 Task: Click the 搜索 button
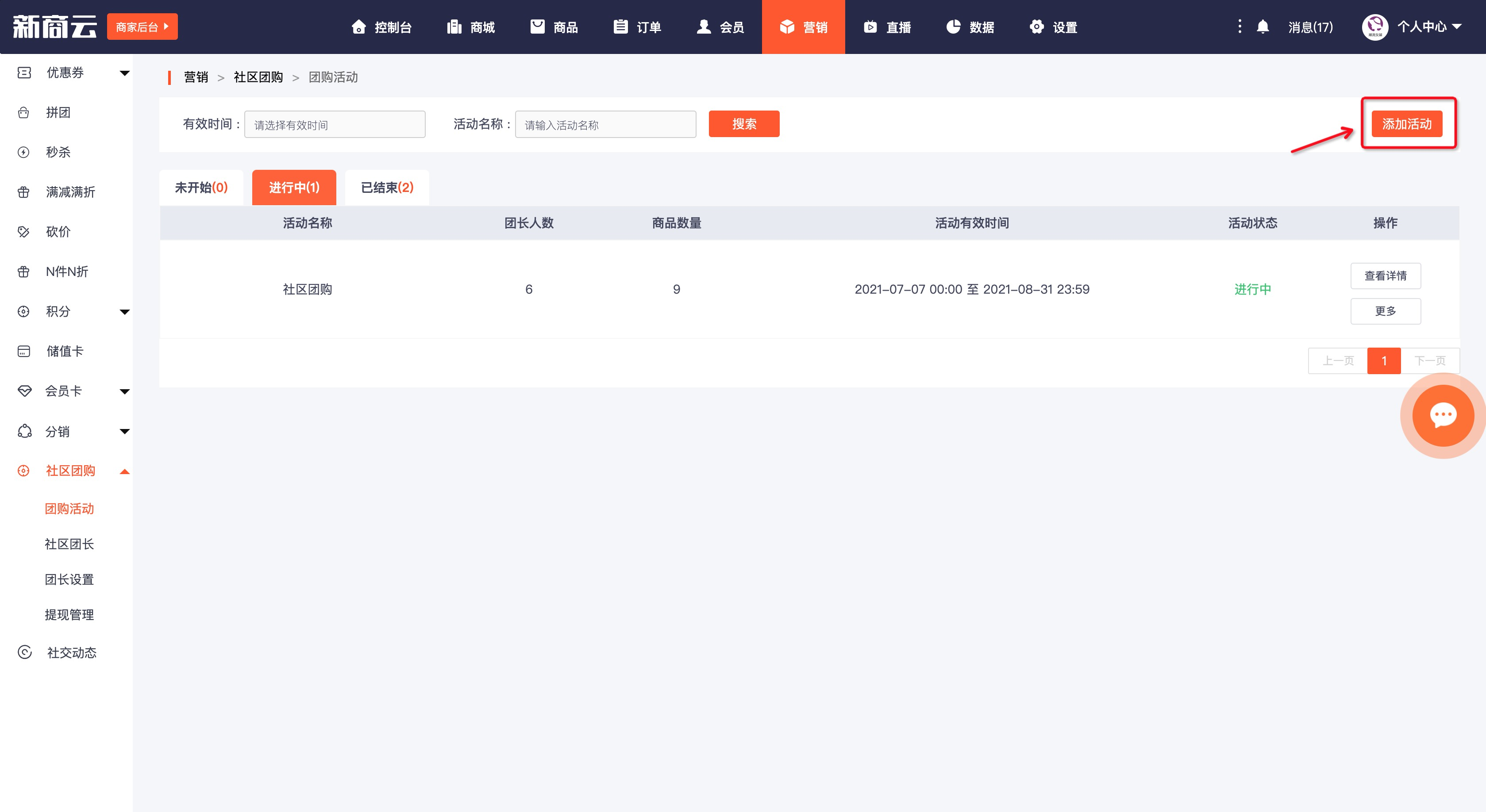(x=744, y=123)
